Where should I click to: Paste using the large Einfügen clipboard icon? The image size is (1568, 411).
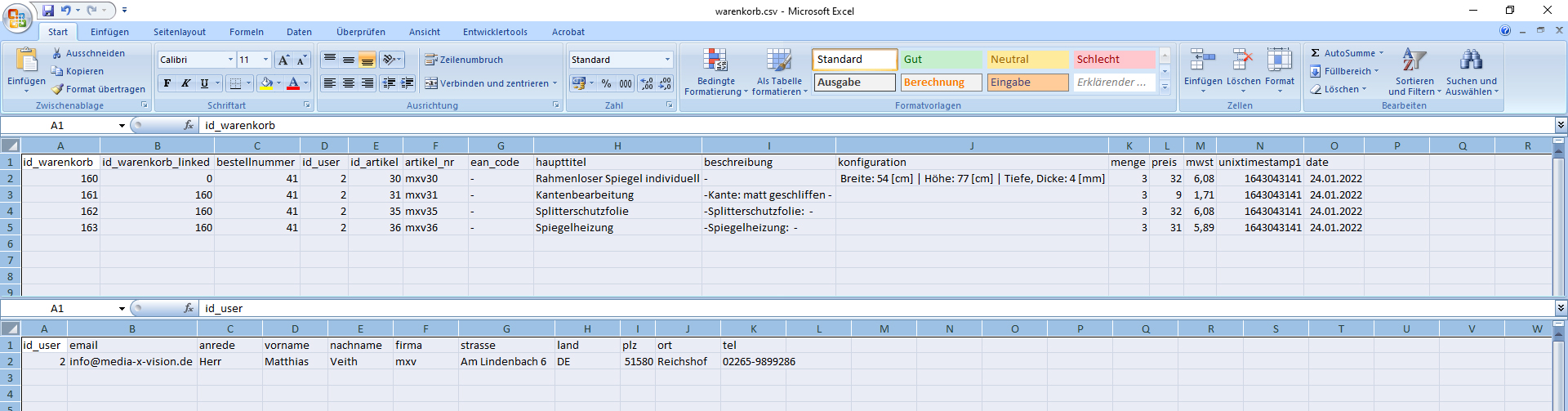coord(27,60)
